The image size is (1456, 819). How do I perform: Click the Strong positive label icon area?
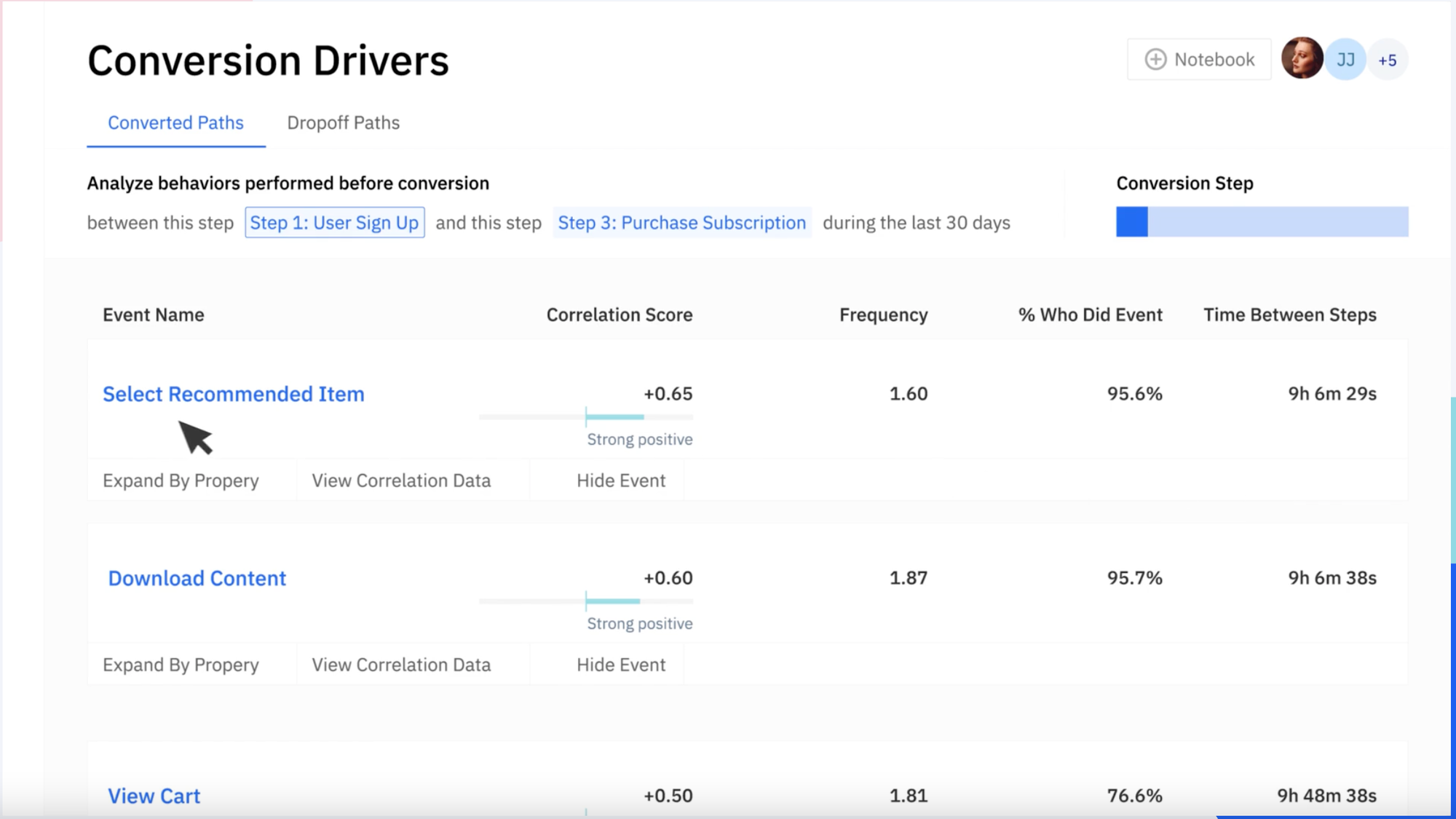[x=638, y=439]
